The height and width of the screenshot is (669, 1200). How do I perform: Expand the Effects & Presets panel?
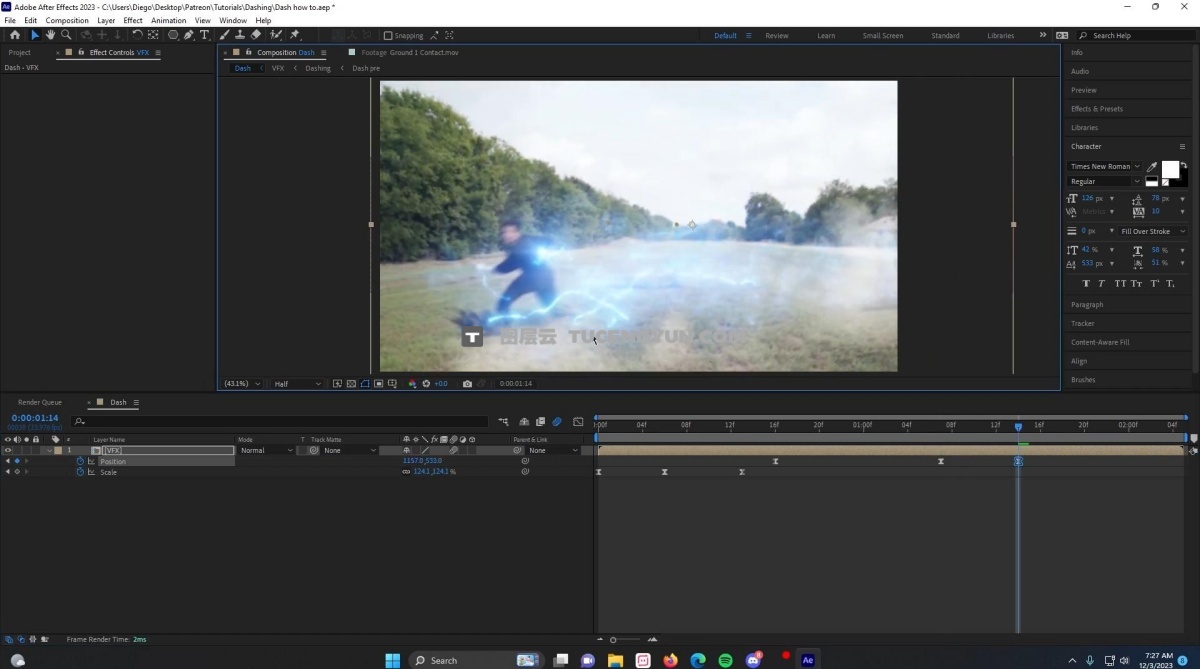(x=1097, y=108)
